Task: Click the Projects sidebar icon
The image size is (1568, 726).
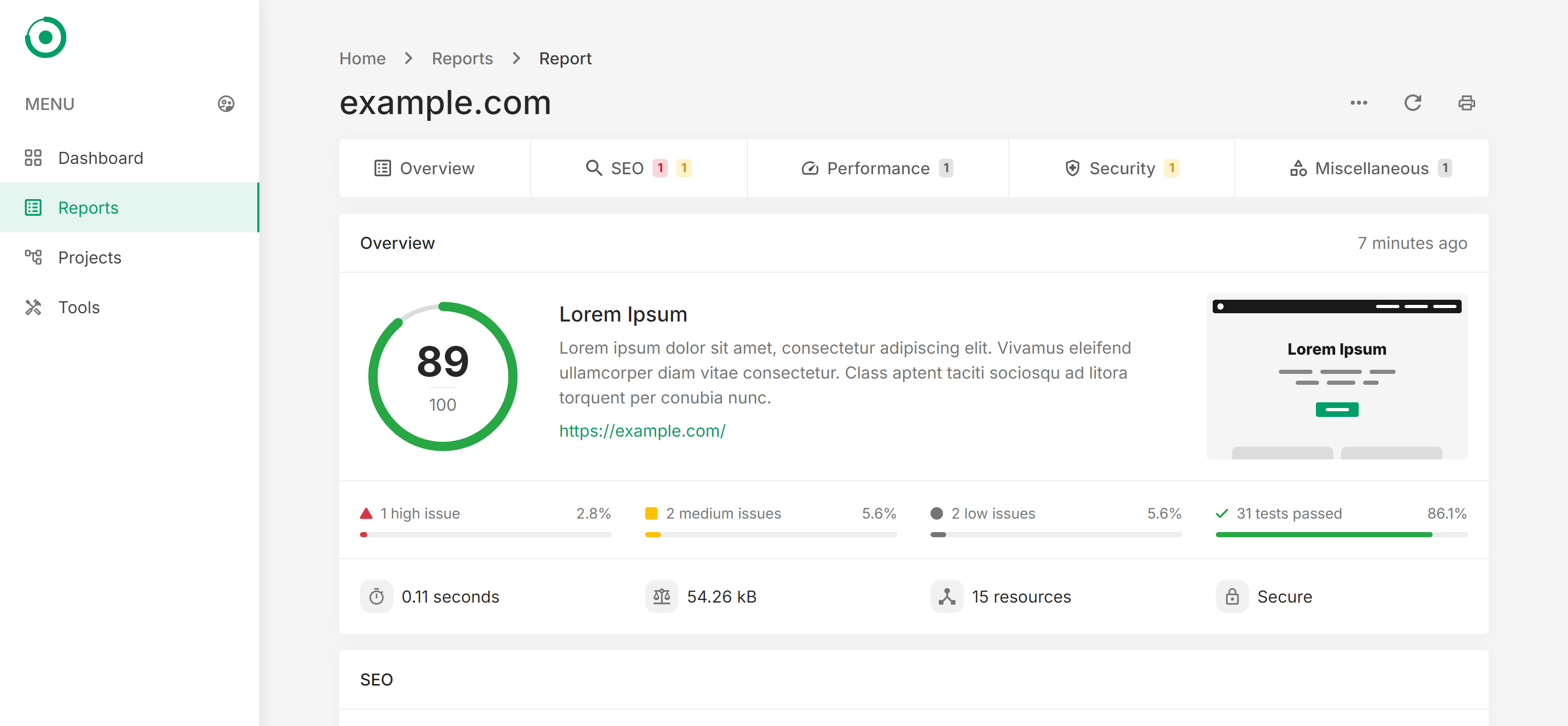Action: coord(33,257)
